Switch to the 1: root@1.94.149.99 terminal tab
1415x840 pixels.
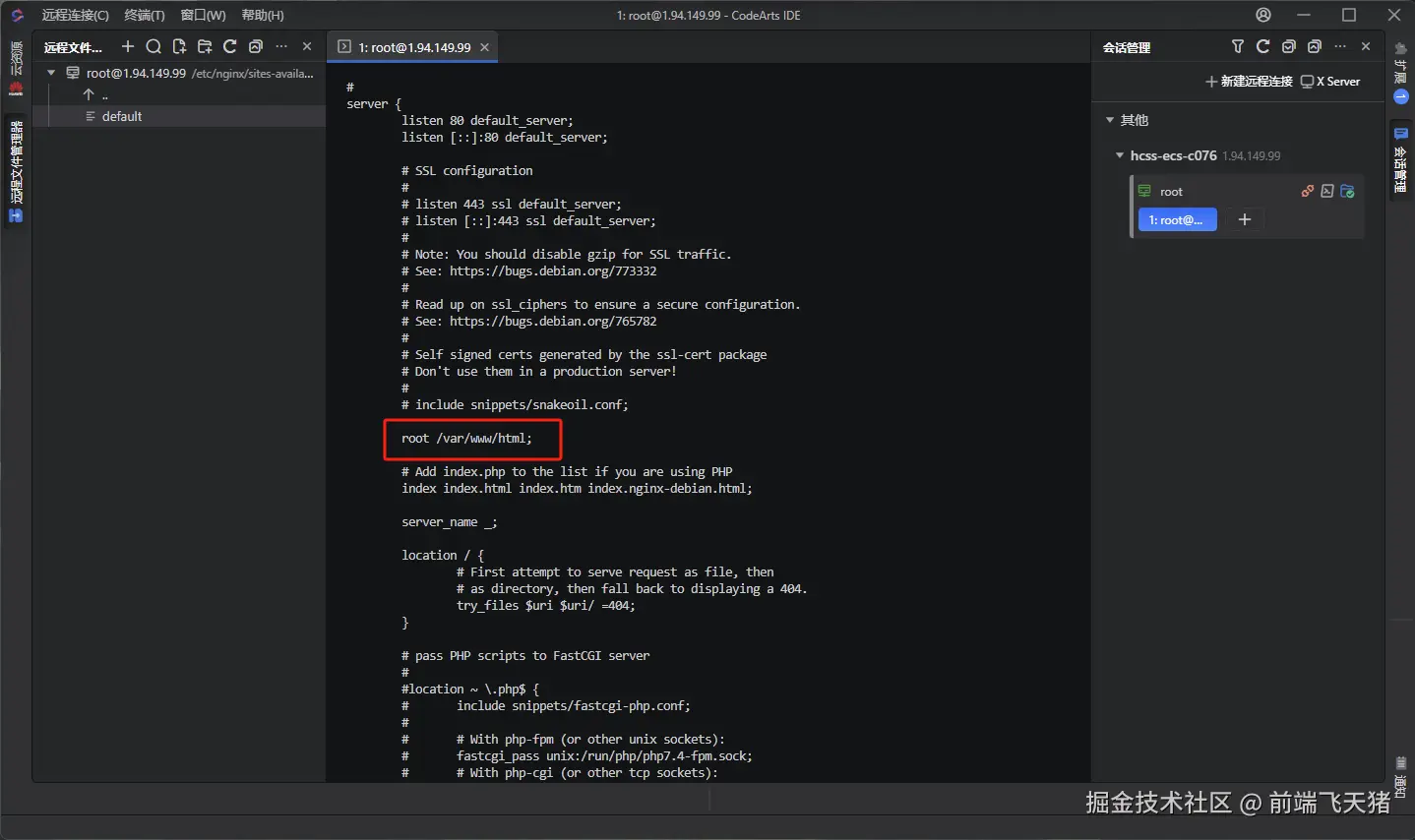pos(414,47)
